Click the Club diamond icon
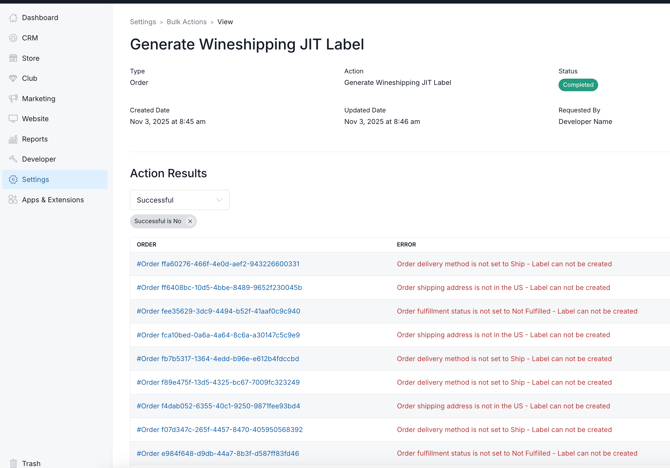 (x=13, y=78)
